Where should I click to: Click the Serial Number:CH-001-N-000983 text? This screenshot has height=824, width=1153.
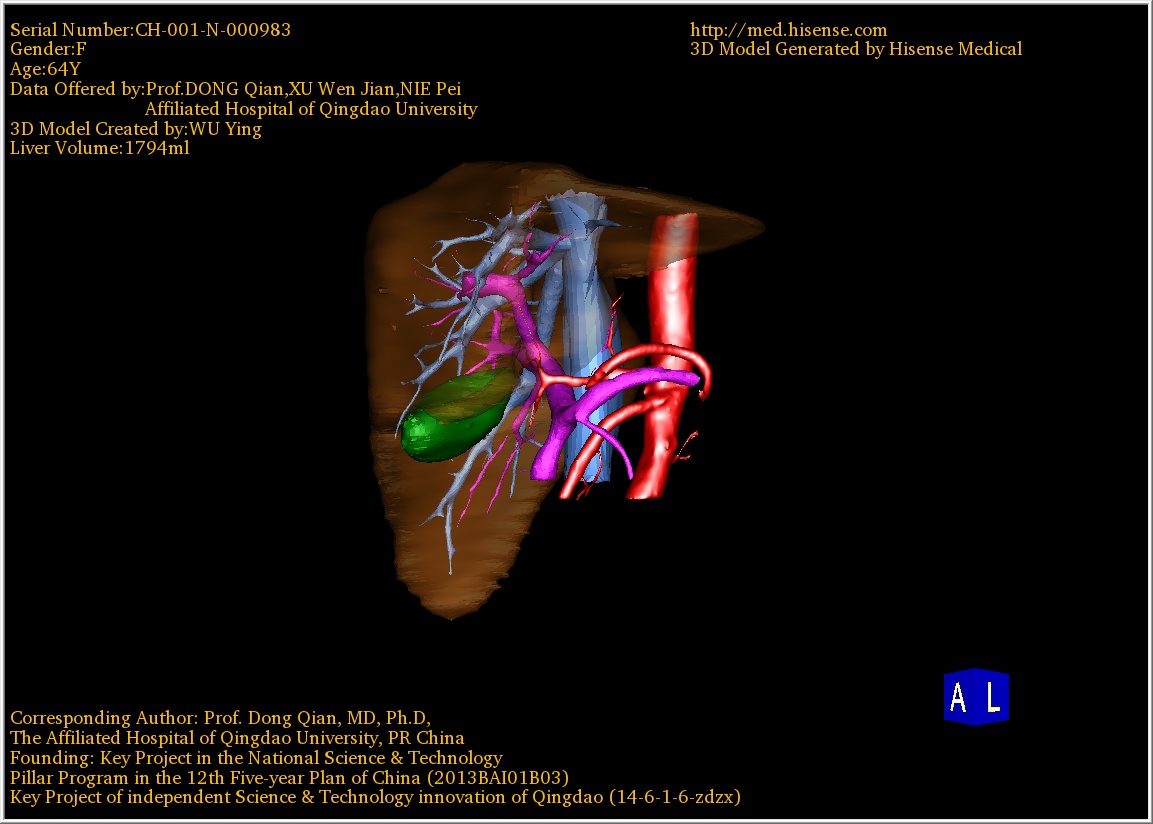click(x=150, y=29)
